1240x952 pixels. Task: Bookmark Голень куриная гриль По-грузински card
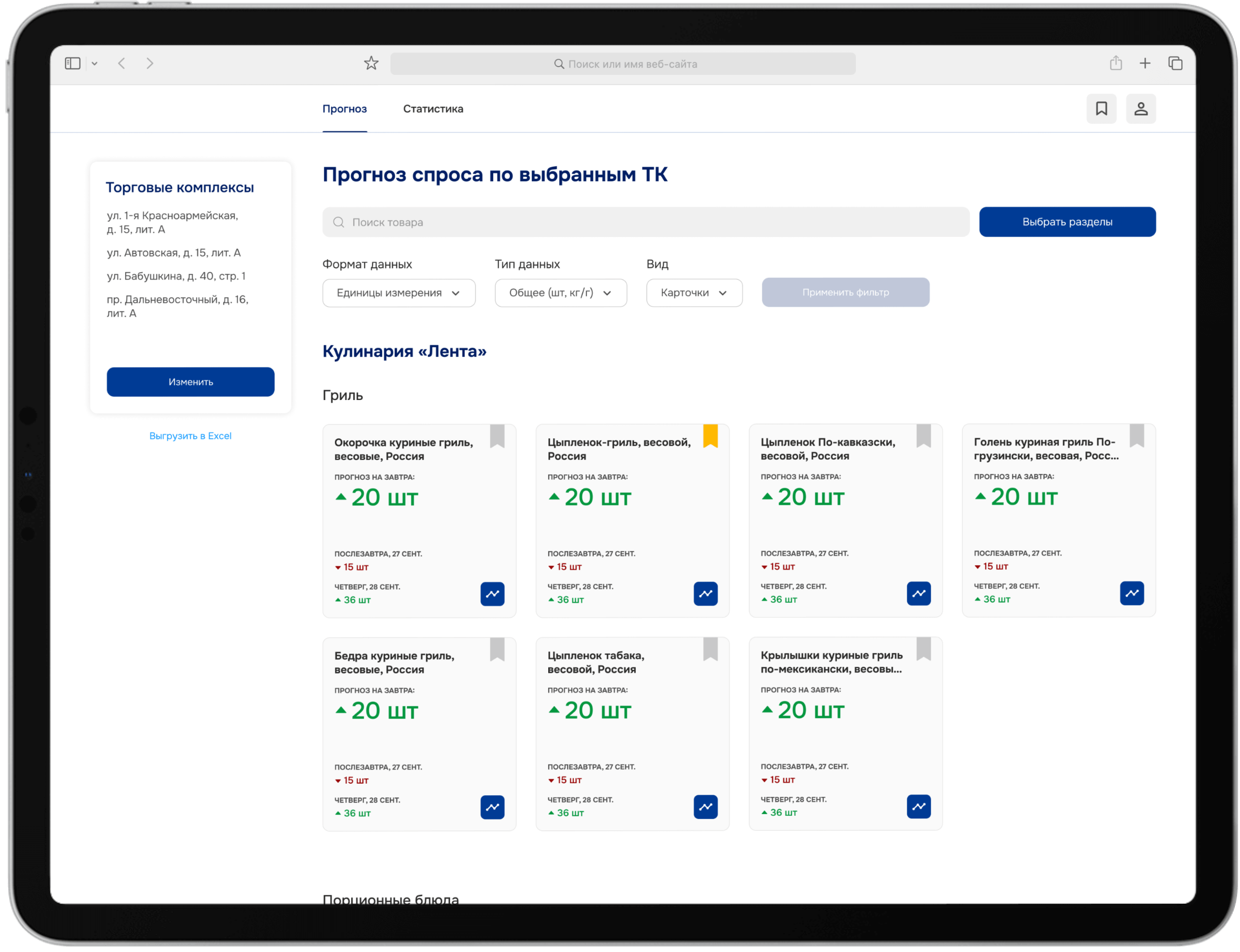click(x=1137, y=436)
